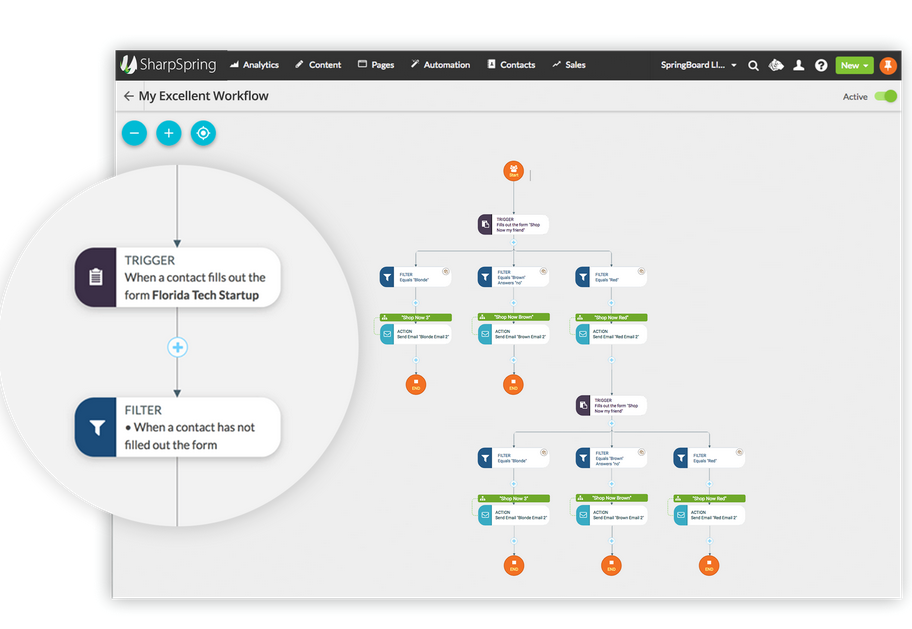
Task: Click the SharpSpring logo
Action: pos(168,65)
